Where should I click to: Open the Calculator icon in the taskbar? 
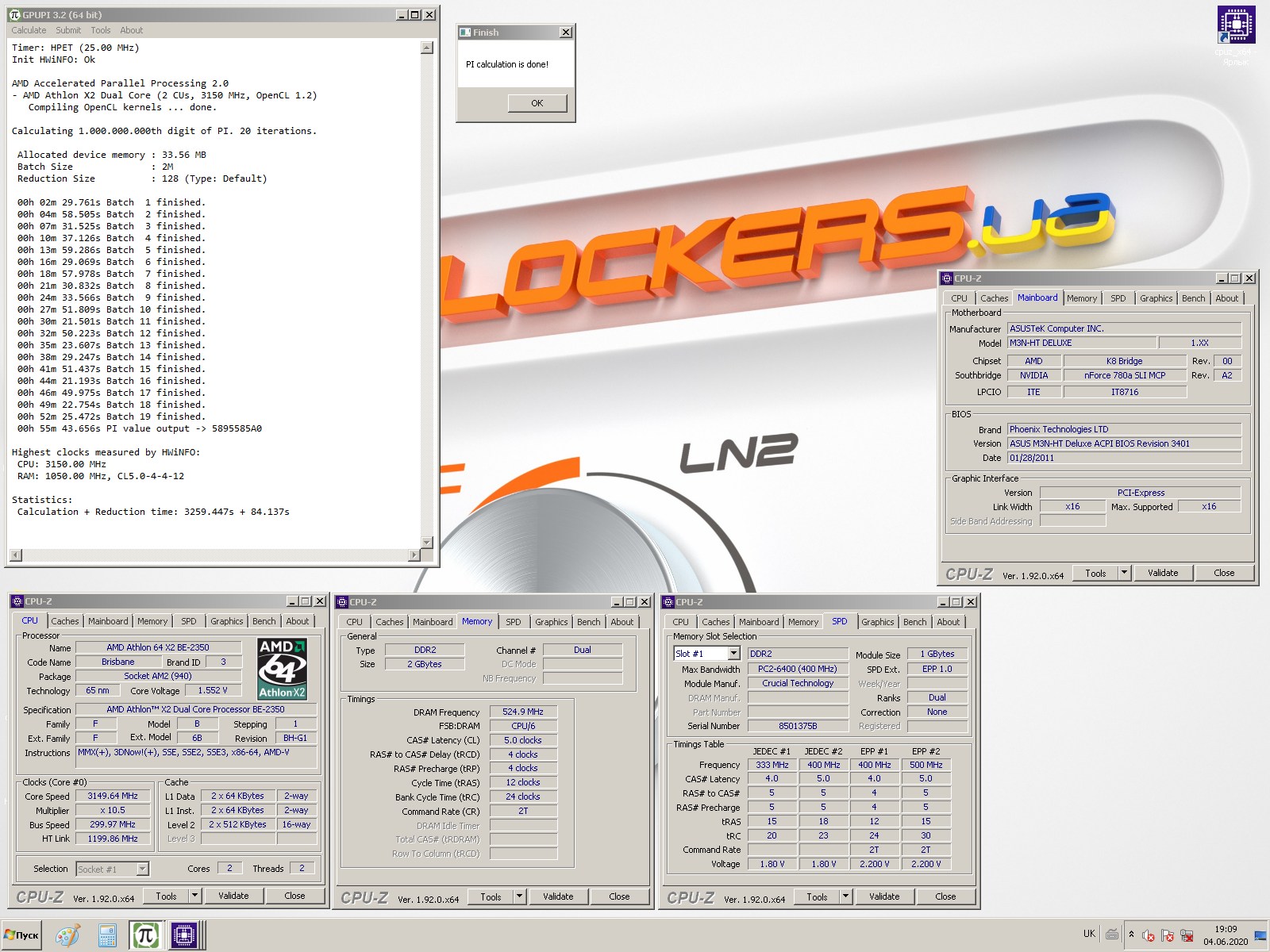tap(107, 935)
